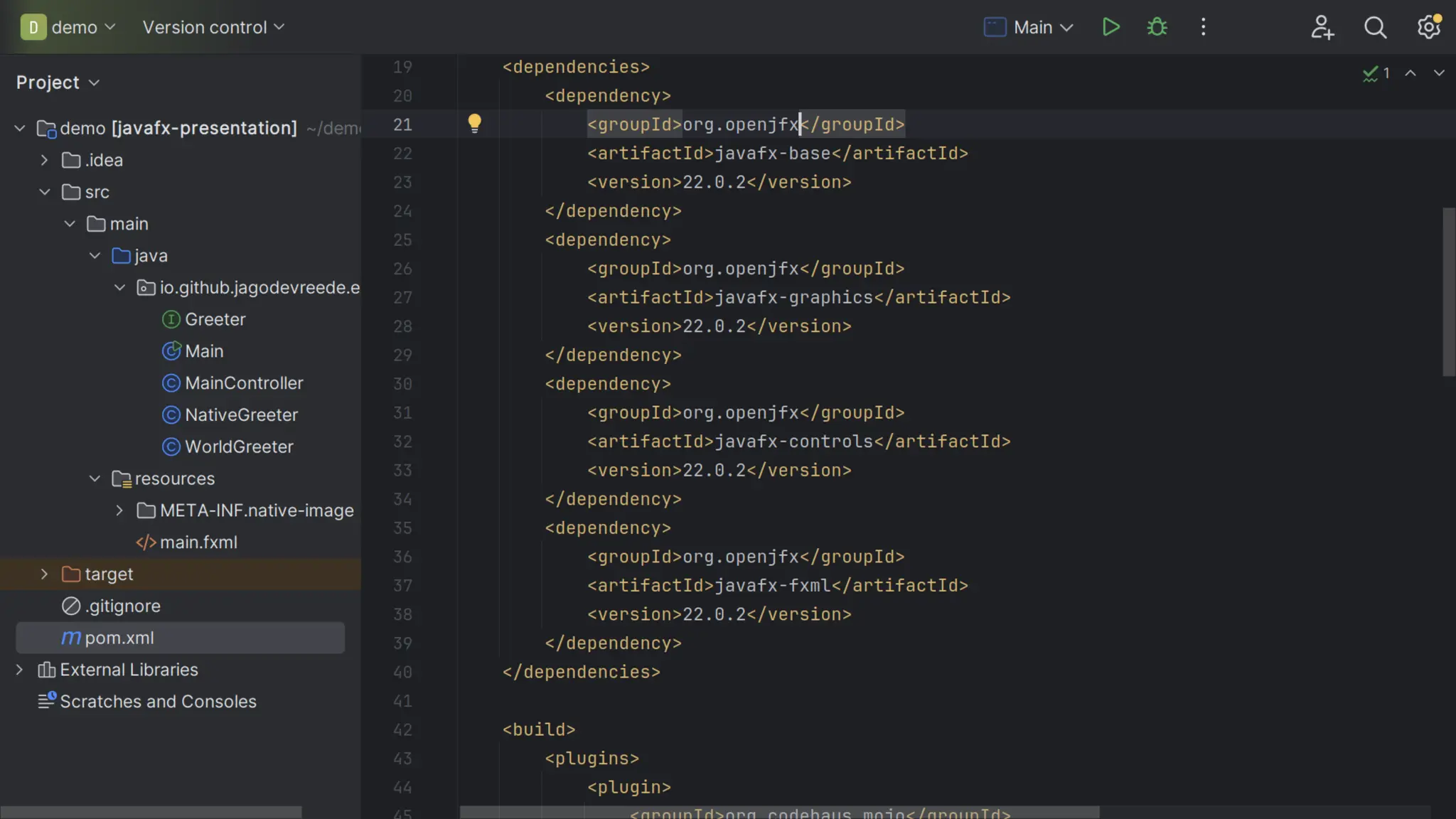1456x819 pixels.
Task: Open Search Everywhere magnifier icon
Action: tap(1375, 27)
